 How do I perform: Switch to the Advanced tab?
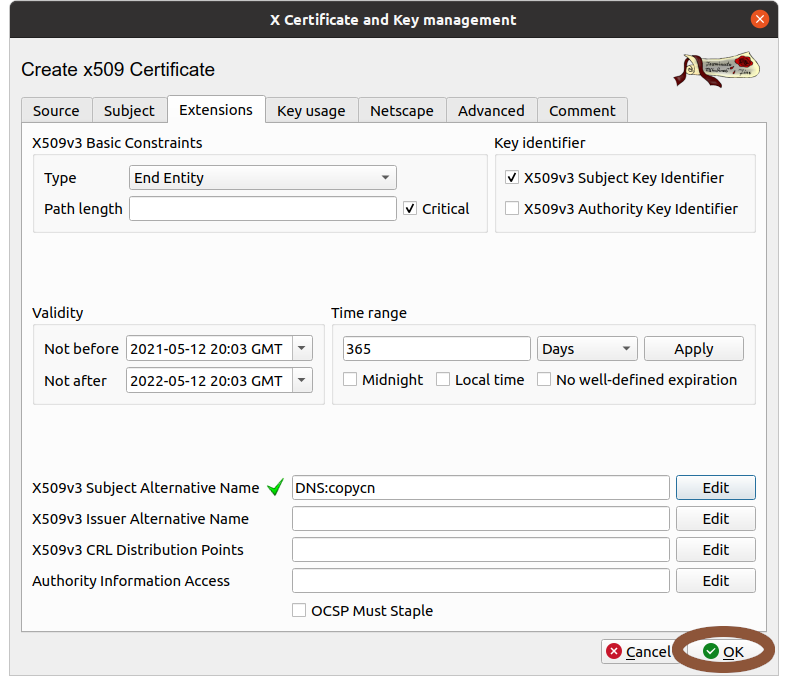coord(491,111)
